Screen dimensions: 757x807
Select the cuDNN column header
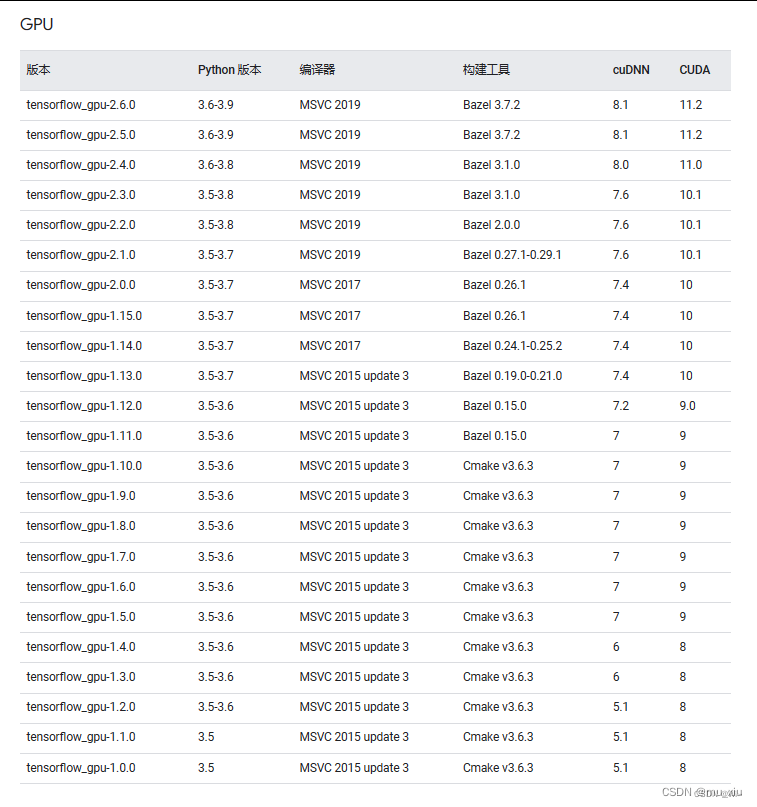[x=631, y=69]
